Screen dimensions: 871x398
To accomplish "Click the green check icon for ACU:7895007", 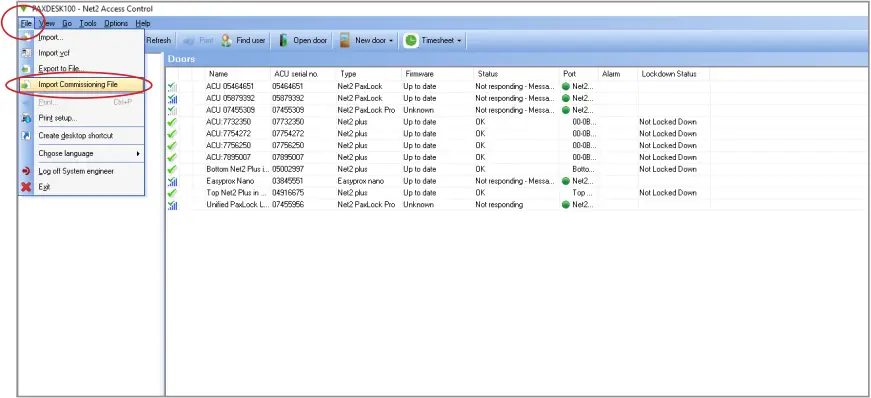I will [x=172, y=157].
